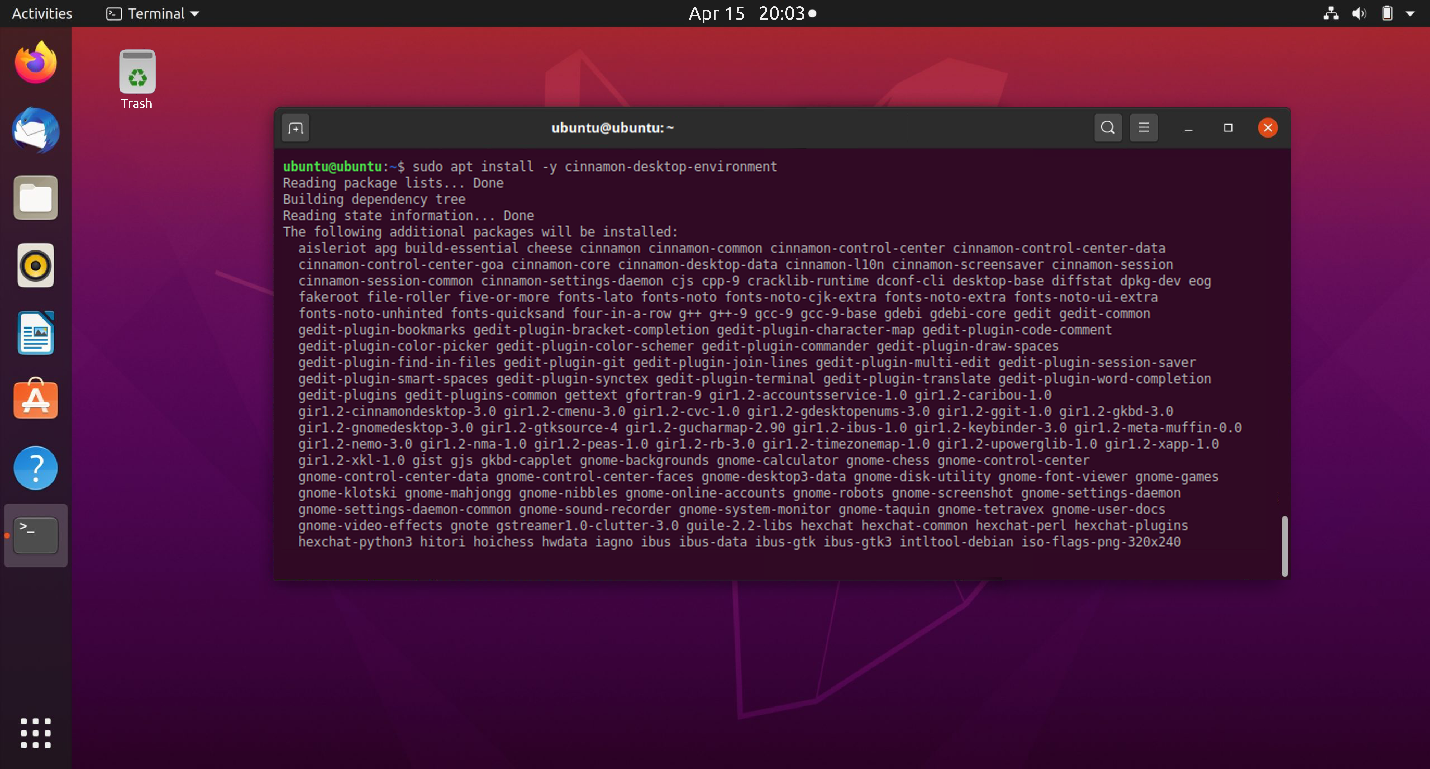
Task: Click the package name 'gir1.2-timezonemap-1.0'
Action: 846,444
